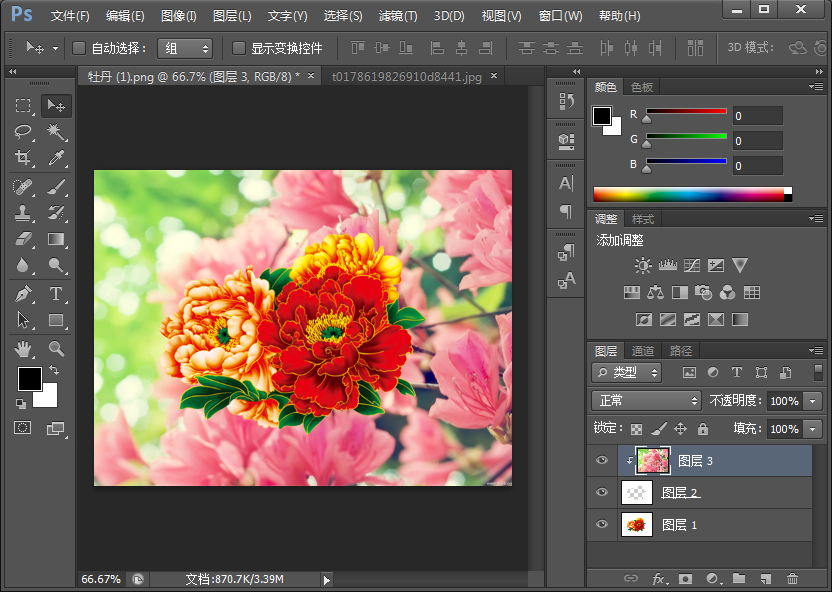Toggle lock layer position
This screenshot has height=592, width=832.
coord(680,429)
